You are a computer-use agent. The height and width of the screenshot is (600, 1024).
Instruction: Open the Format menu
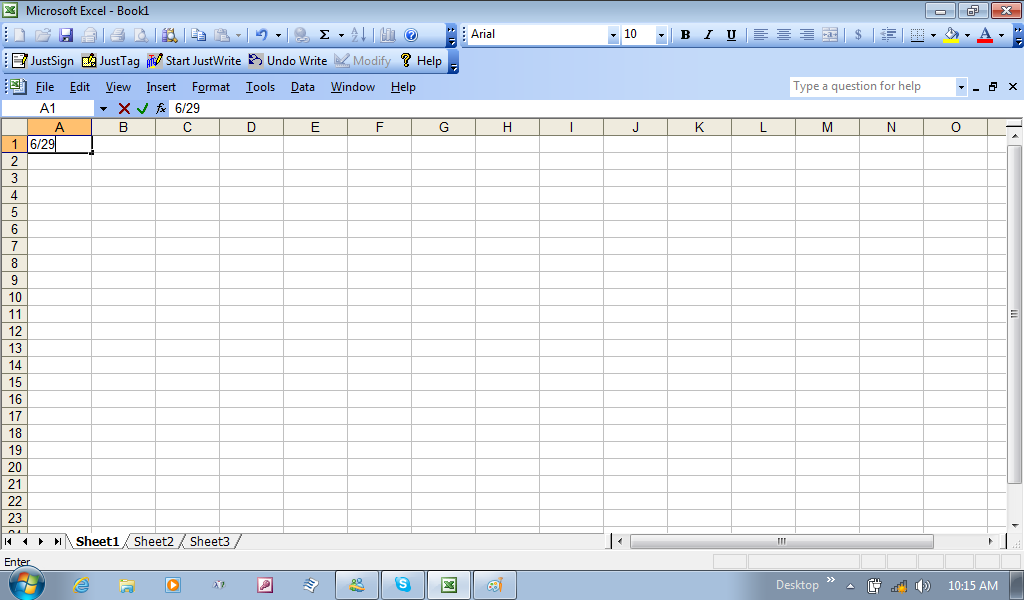pos(210,87)
